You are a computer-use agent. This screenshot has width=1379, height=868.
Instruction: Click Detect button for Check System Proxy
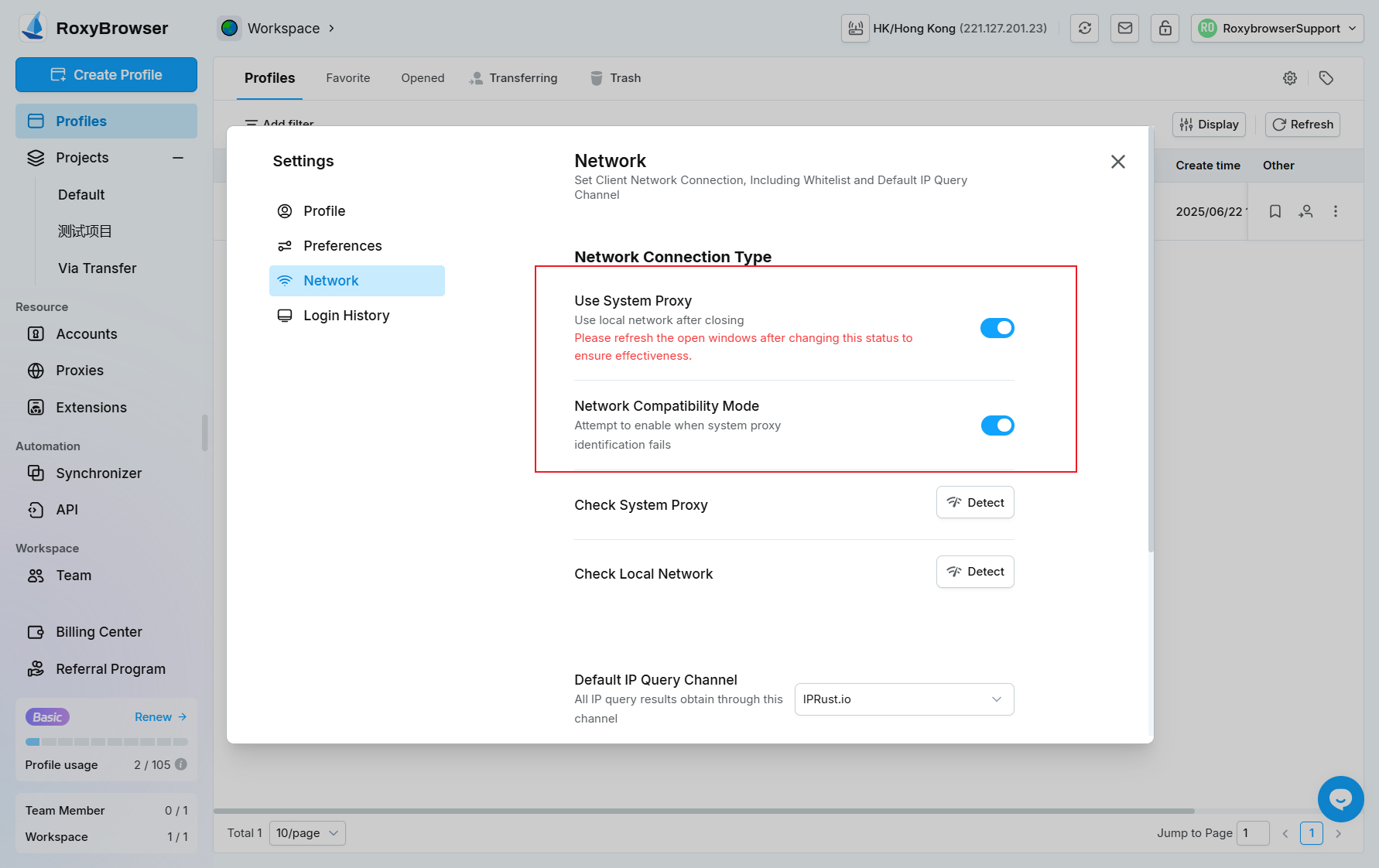tap(975, 503)
